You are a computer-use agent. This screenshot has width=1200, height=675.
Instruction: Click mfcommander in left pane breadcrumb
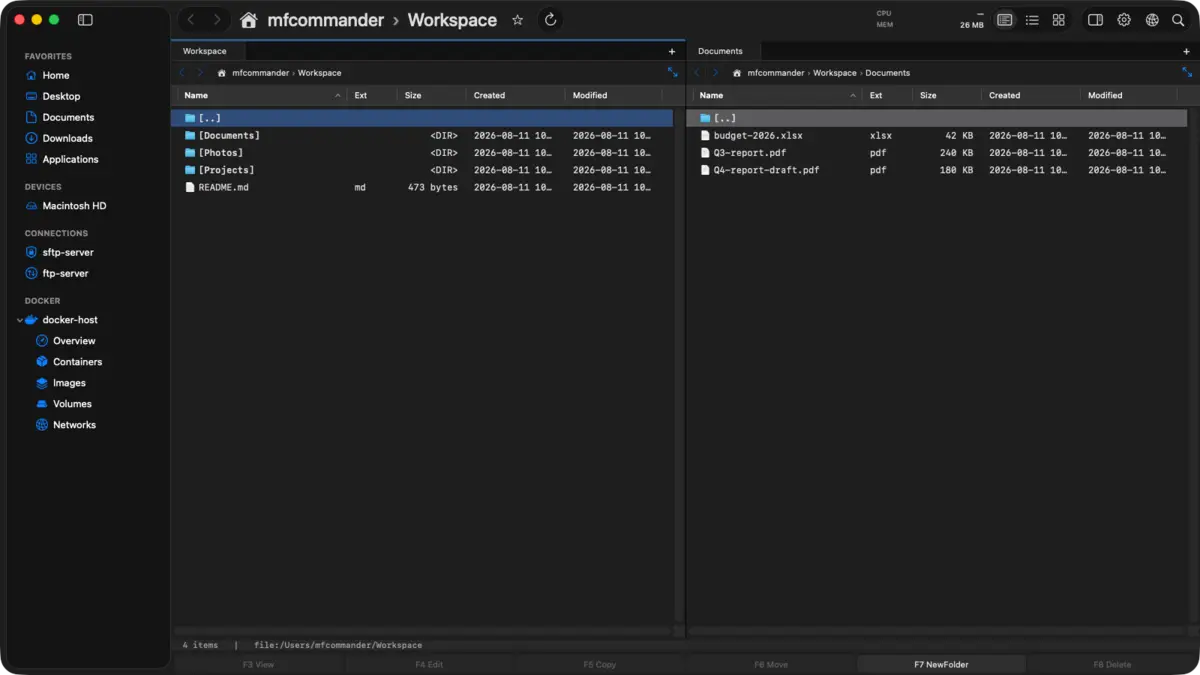(x=261, y=73)
